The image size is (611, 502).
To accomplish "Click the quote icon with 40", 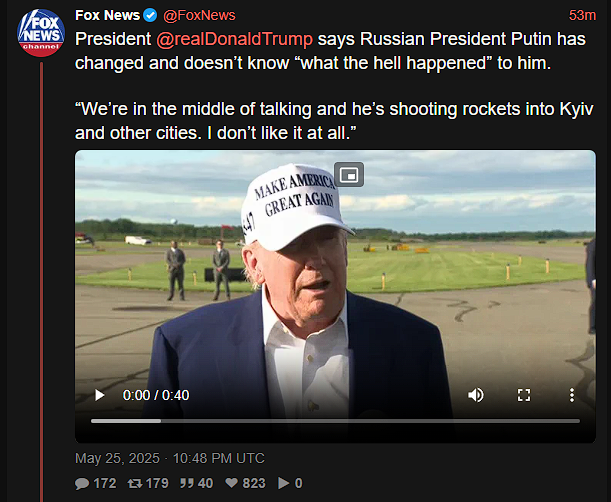I will point(186,483).
